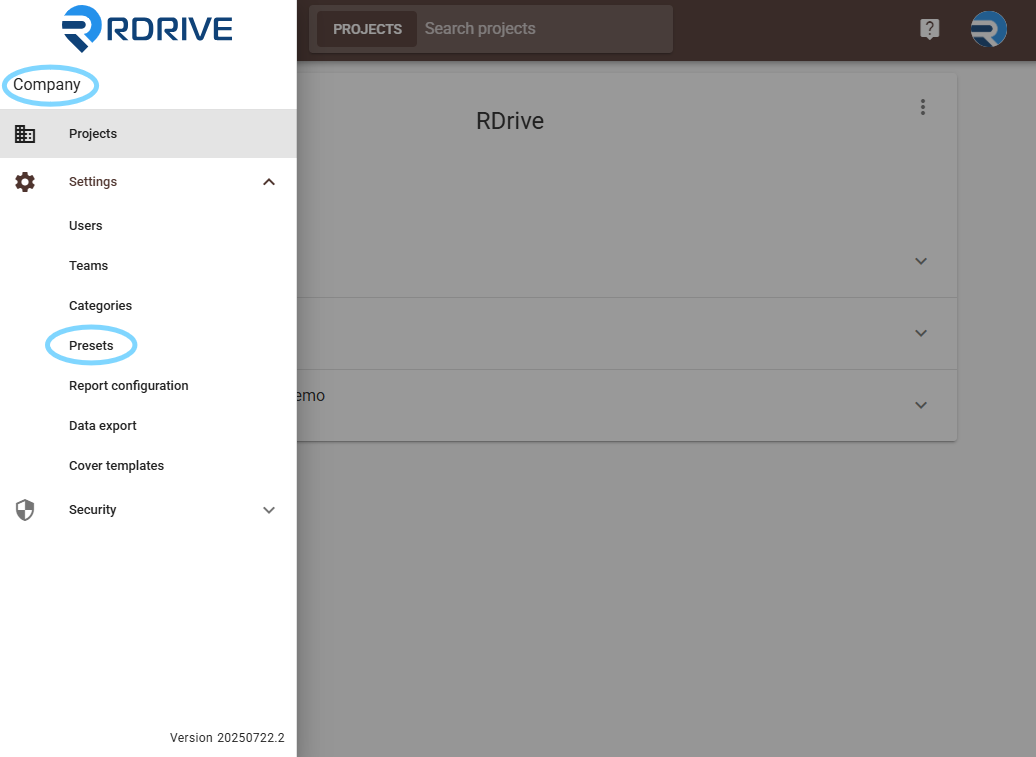Expand the row ending in 'emo'

tap(921, 405)
